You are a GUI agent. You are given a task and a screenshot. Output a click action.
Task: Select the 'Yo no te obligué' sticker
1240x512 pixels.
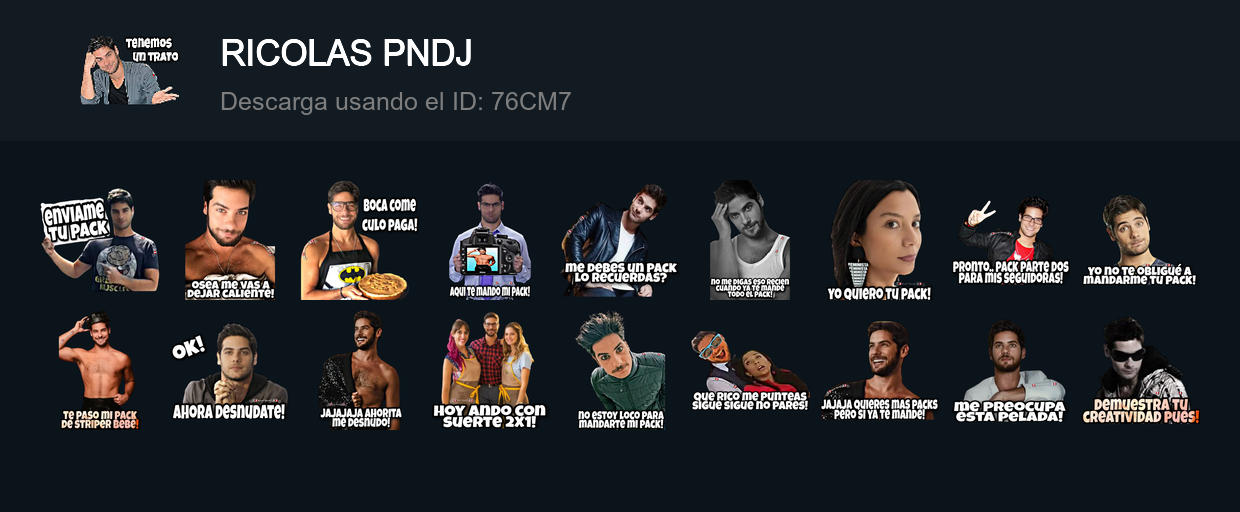[x=1140, y=240]
